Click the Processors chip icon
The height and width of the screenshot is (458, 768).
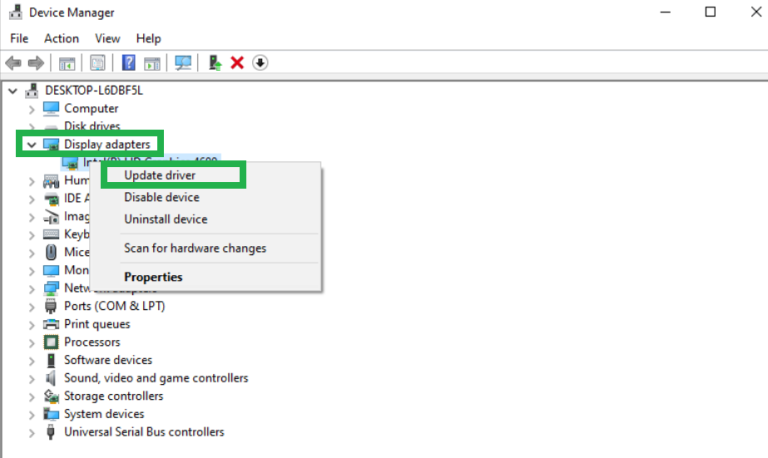click(x=51, y=342)
